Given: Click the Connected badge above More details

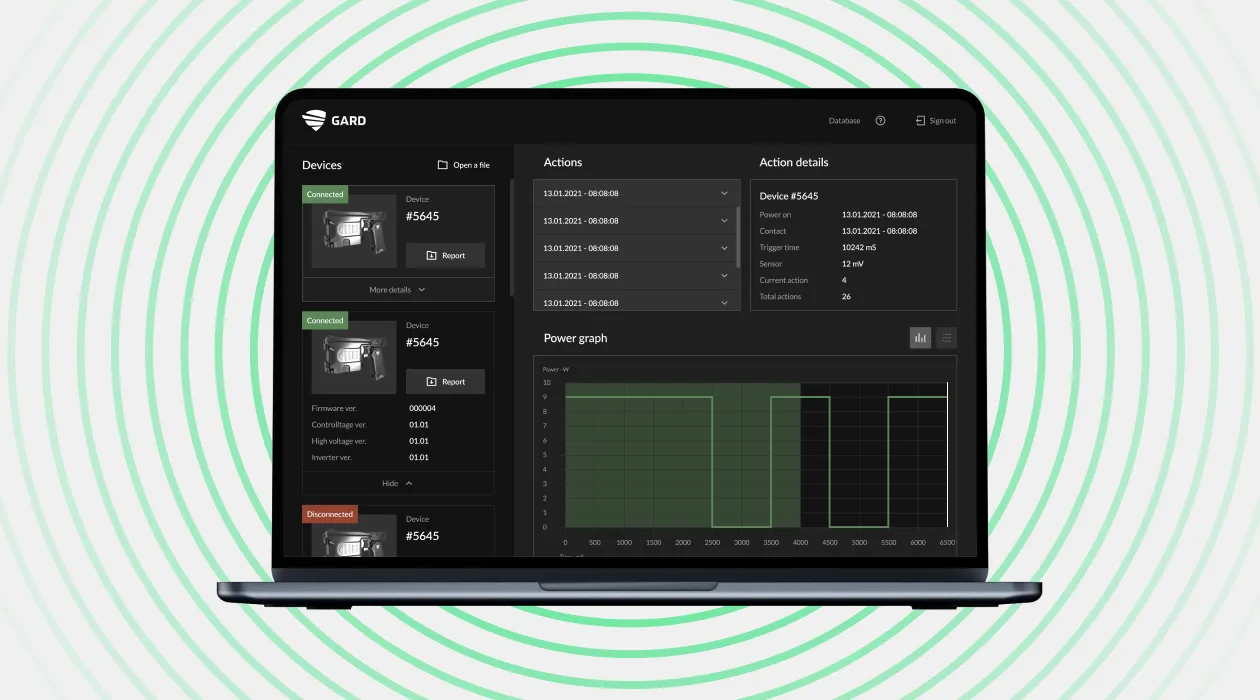Looking at the screenshot, I should click(x=325, y=194).
